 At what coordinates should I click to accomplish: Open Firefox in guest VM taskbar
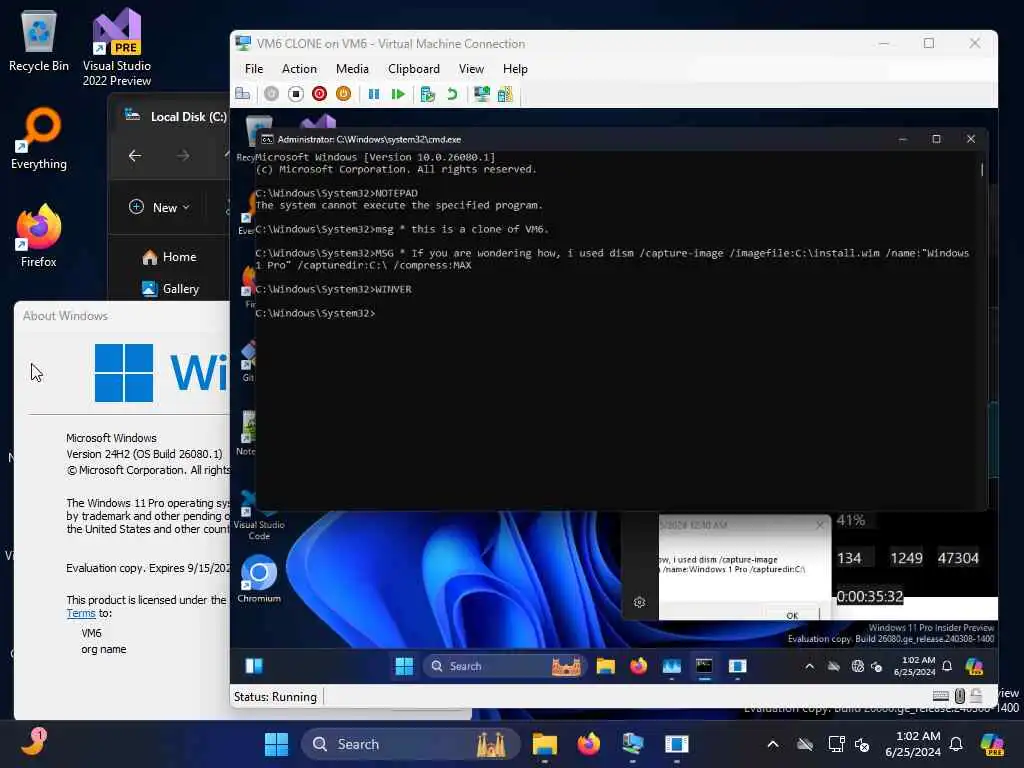638,666
